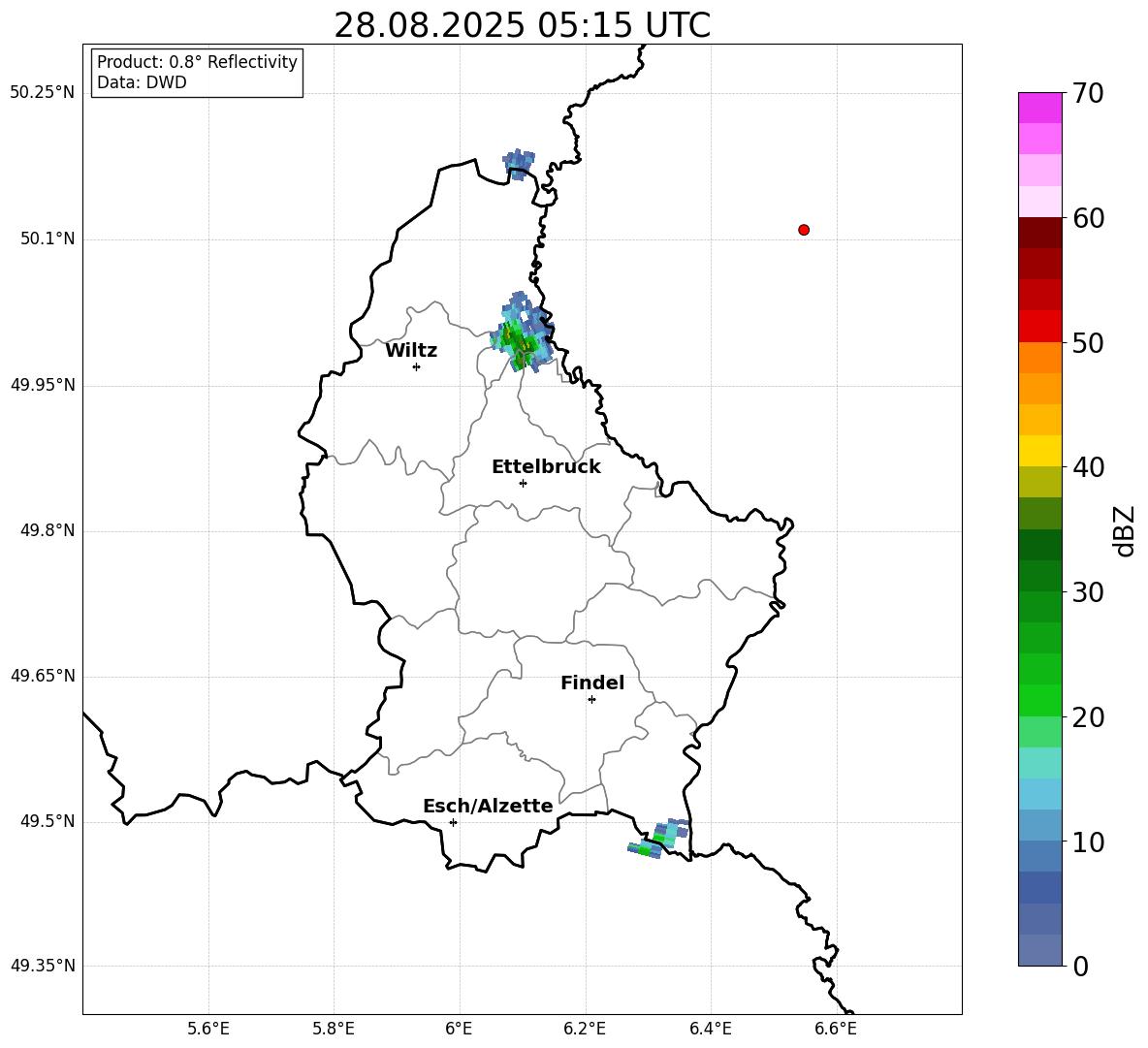
Task: Click the red dot radar site marker
Action: tap(804, 230)
